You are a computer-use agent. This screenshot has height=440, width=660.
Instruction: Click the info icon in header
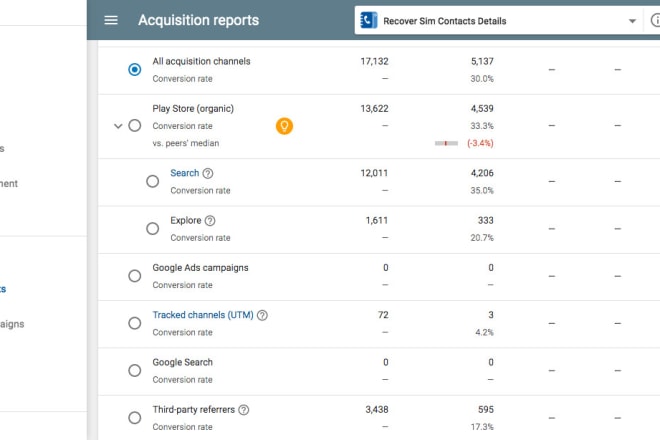655,20
